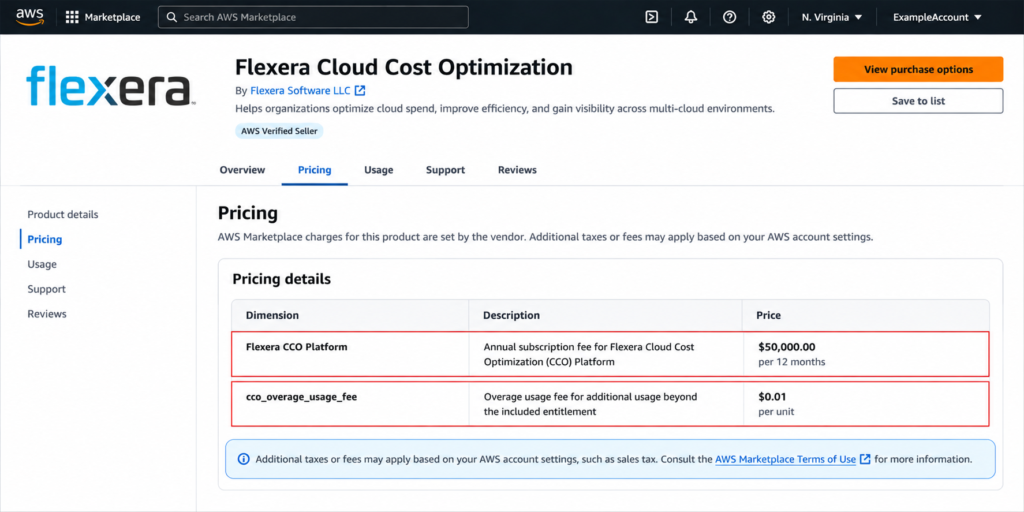Click the Flexera Cloud Cost Optimization title
Viewport: 1024px width, 512px height.
click(x=404, y=67)
